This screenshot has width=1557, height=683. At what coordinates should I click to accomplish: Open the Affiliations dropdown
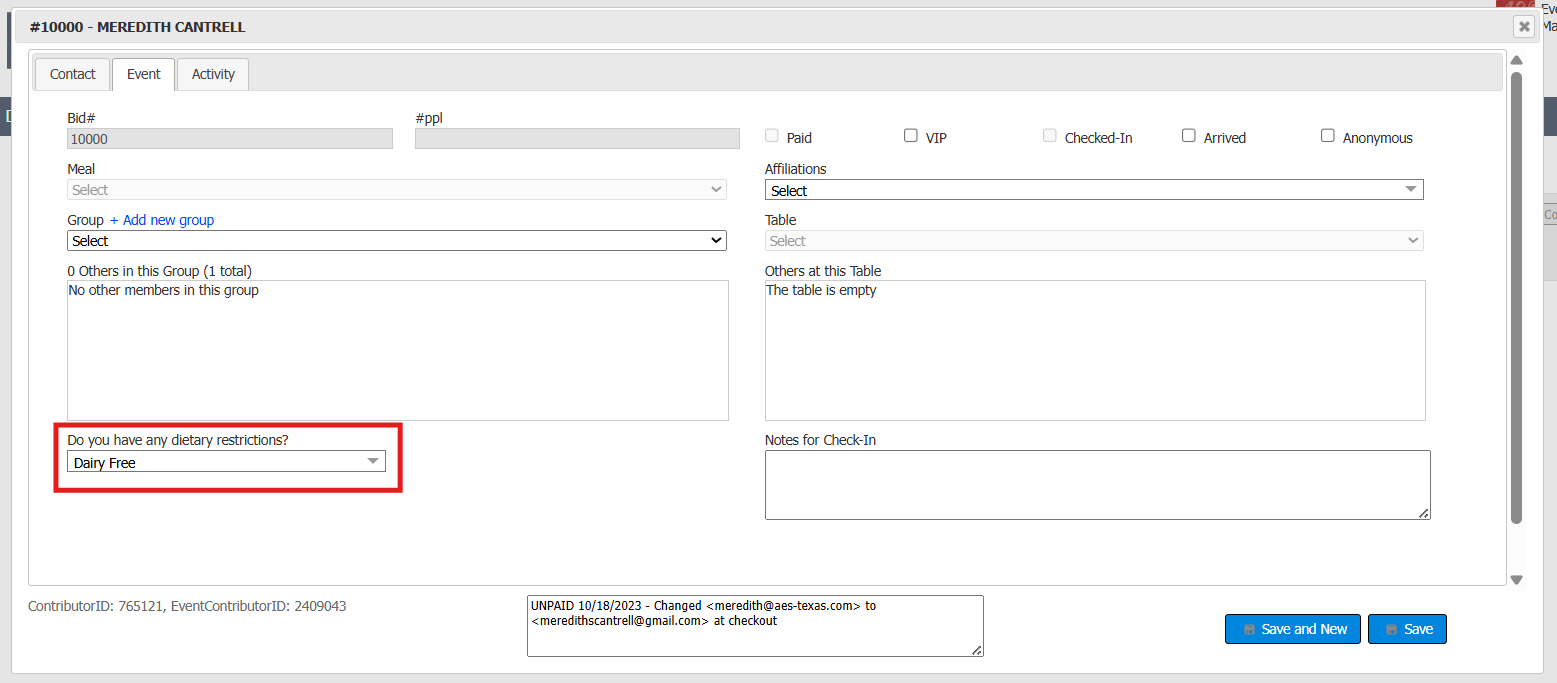pyautogui.click(x=1094, y=190)
